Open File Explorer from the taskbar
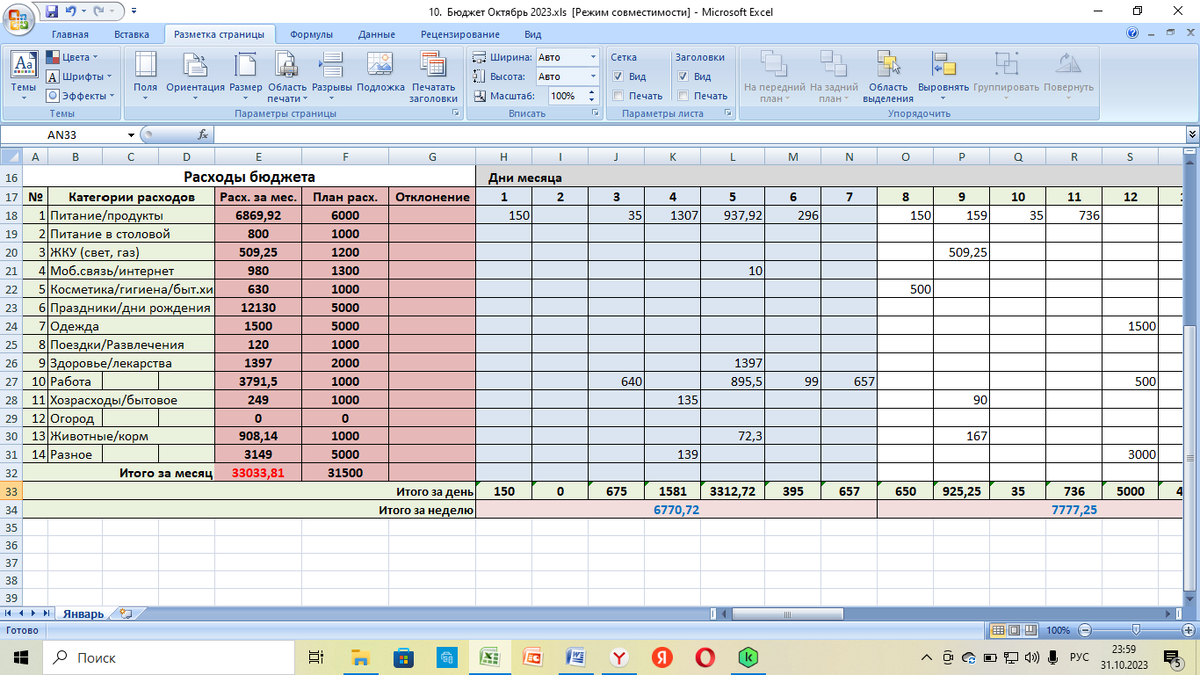1200x675 pixels. pyautogui.click(x=361, y=657)
